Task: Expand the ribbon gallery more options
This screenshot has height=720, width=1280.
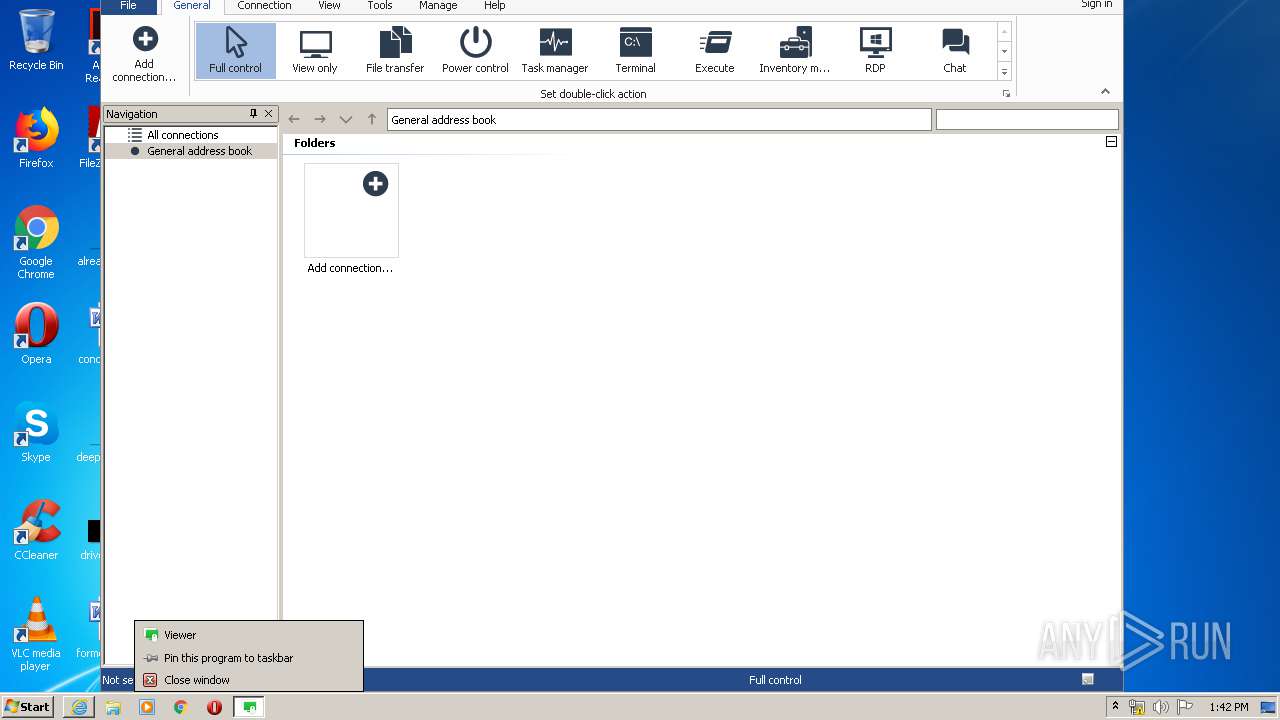Action: coord(1004,72)
